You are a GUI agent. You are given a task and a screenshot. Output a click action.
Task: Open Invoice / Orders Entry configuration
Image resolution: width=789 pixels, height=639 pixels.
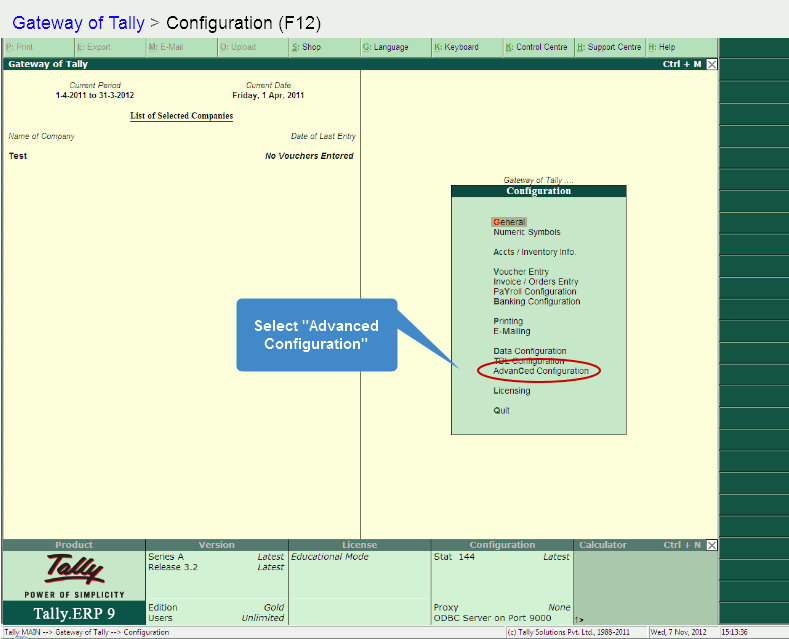click(535, 282)
